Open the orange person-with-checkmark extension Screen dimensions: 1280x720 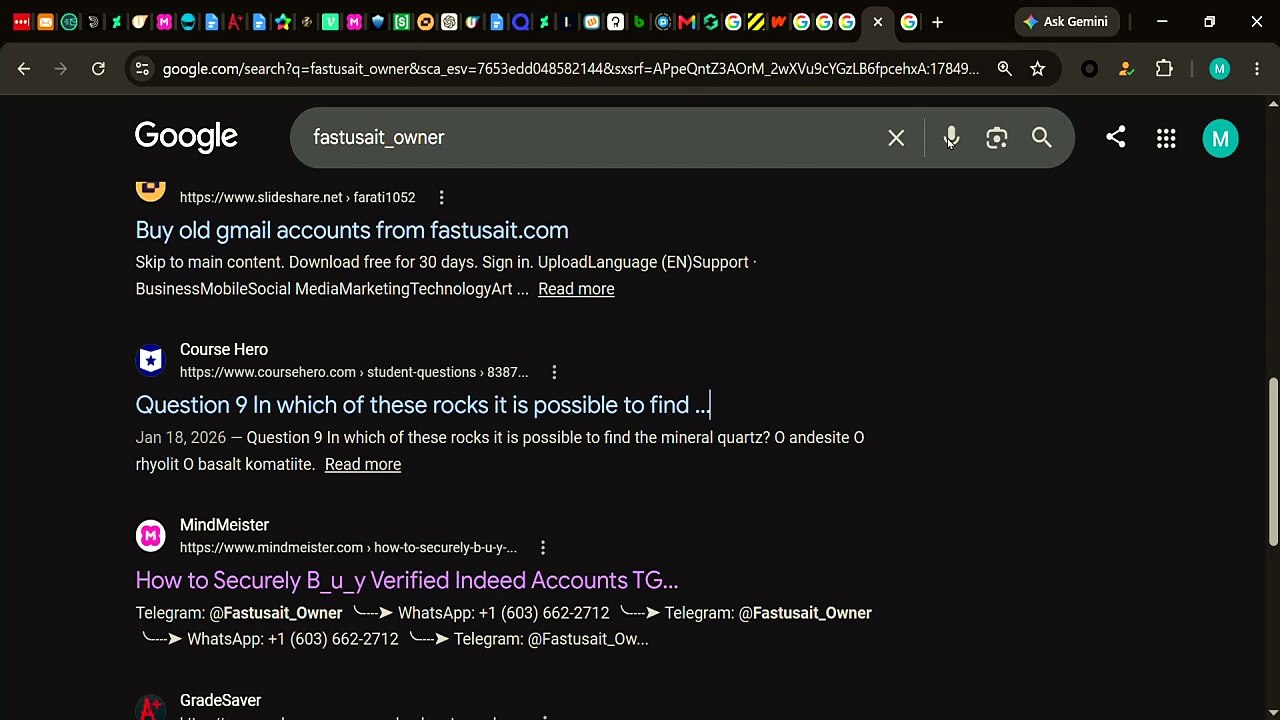1126,69
